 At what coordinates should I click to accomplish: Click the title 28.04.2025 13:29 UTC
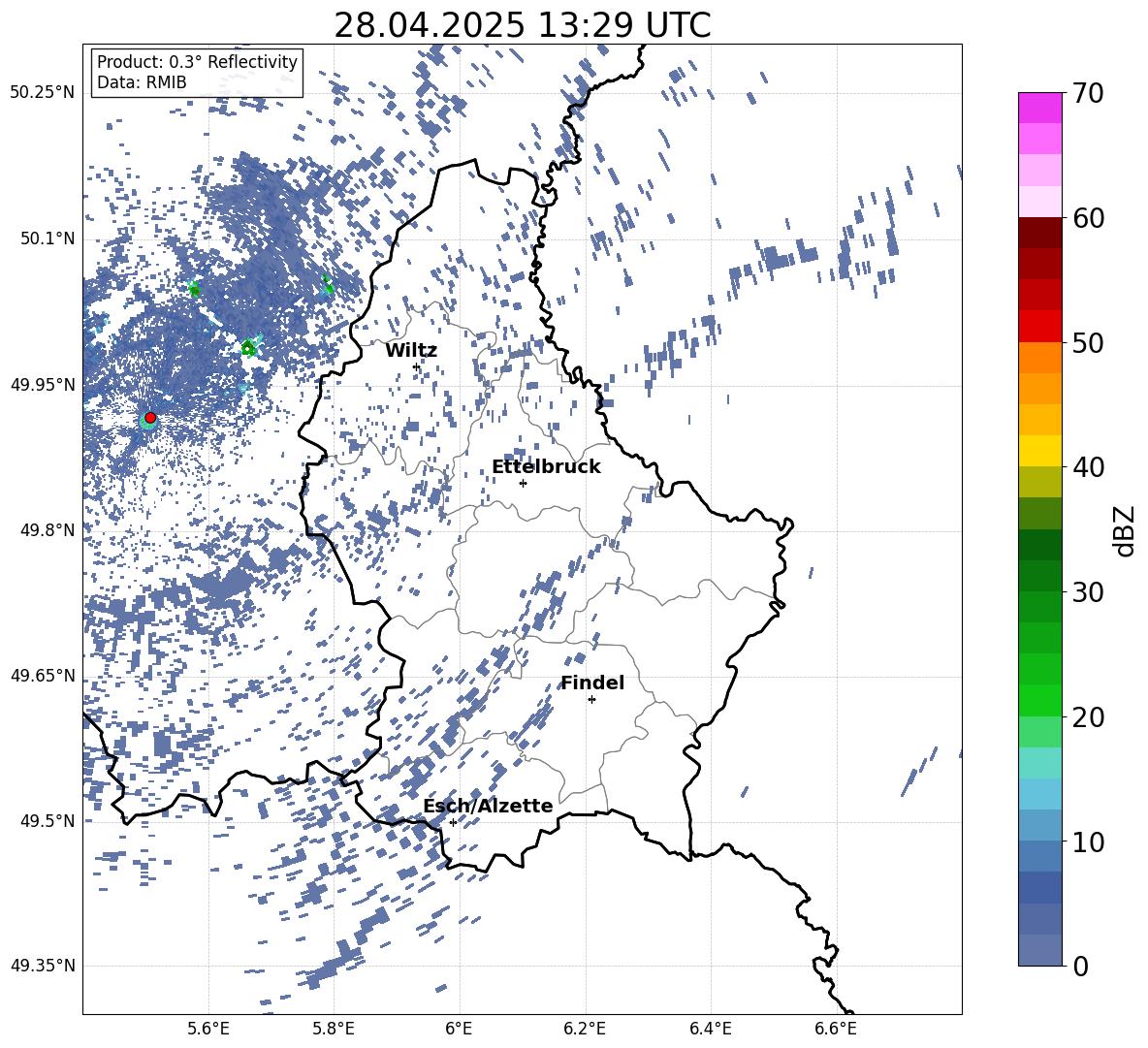[523, 25]
